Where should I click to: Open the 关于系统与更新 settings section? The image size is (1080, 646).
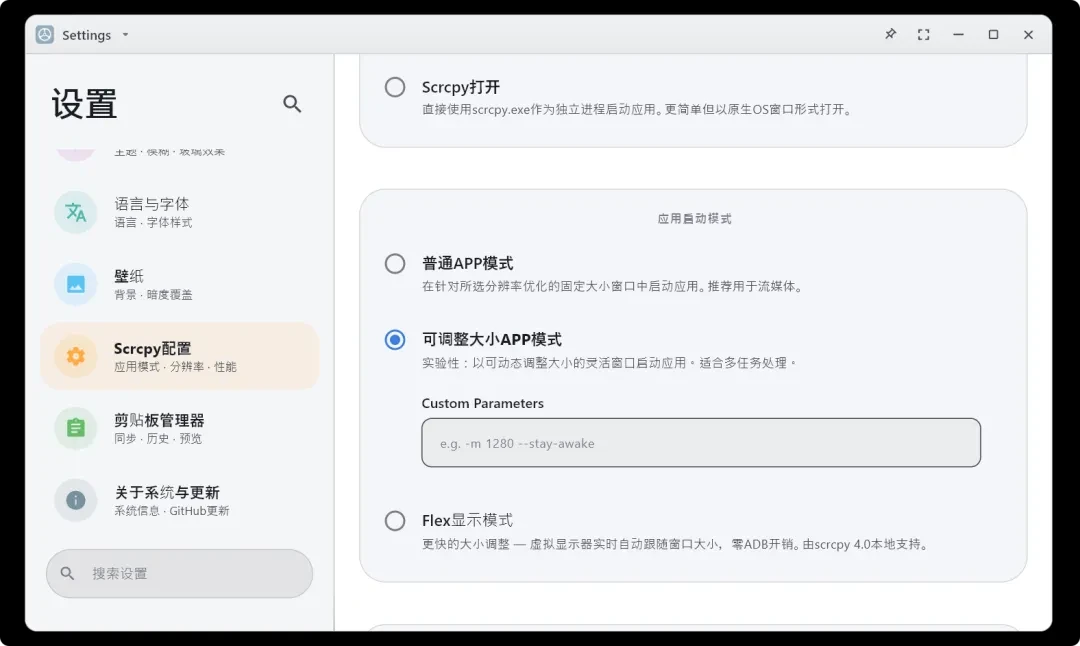pos(179,500)
